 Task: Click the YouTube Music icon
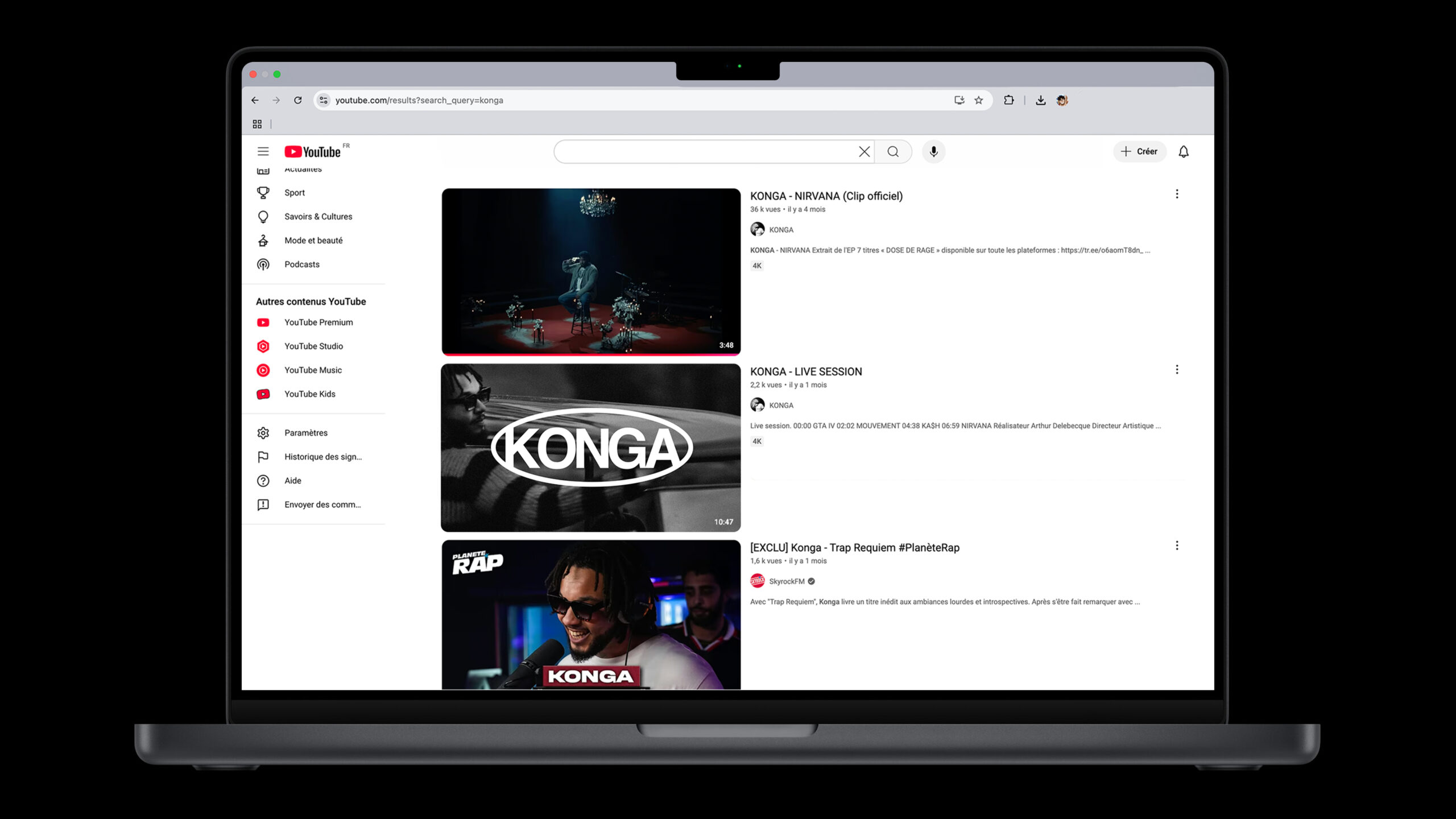pyautogui.click(x=263, y=370)
